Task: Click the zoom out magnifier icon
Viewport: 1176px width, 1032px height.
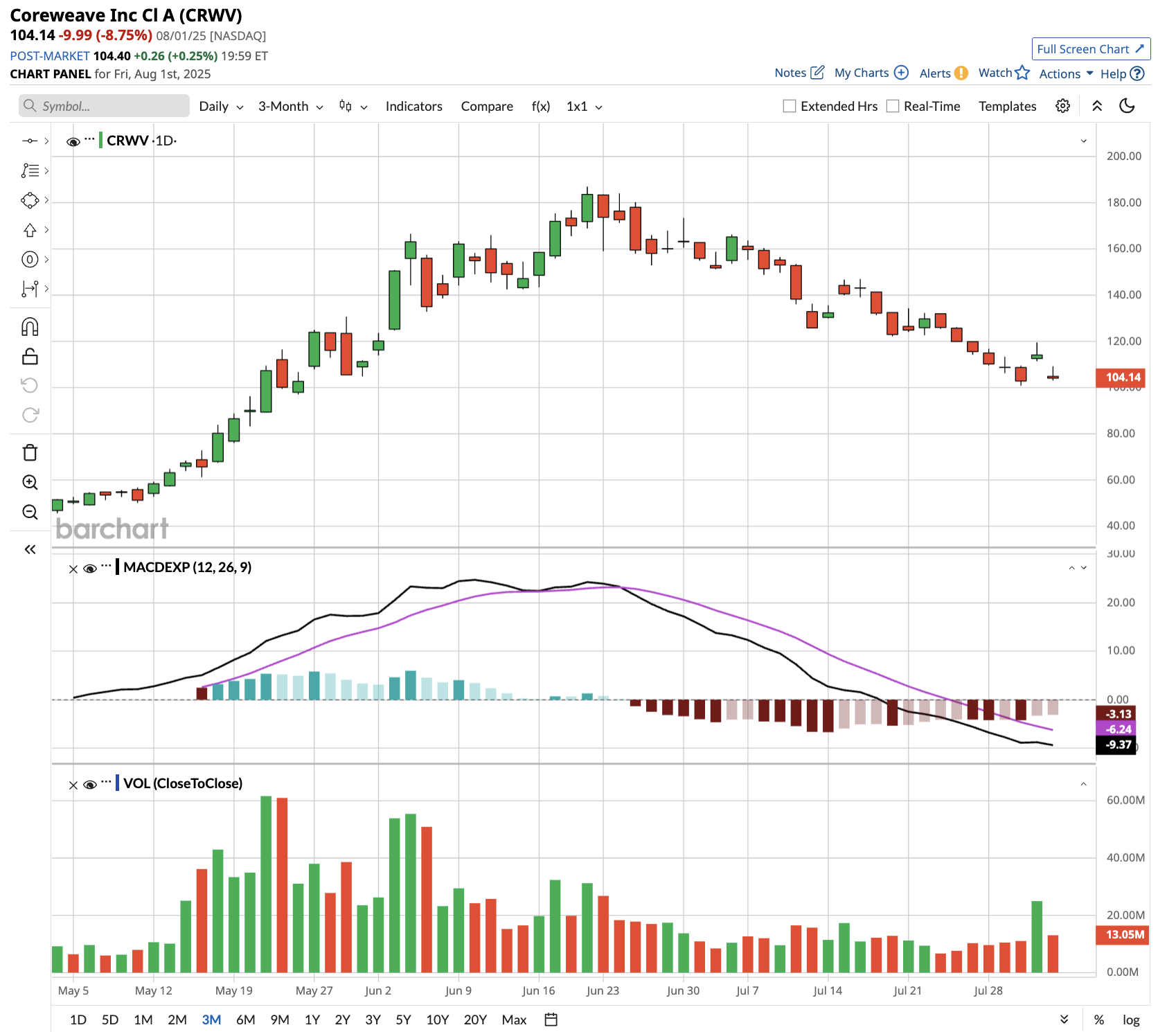Action: coord(30,512)
